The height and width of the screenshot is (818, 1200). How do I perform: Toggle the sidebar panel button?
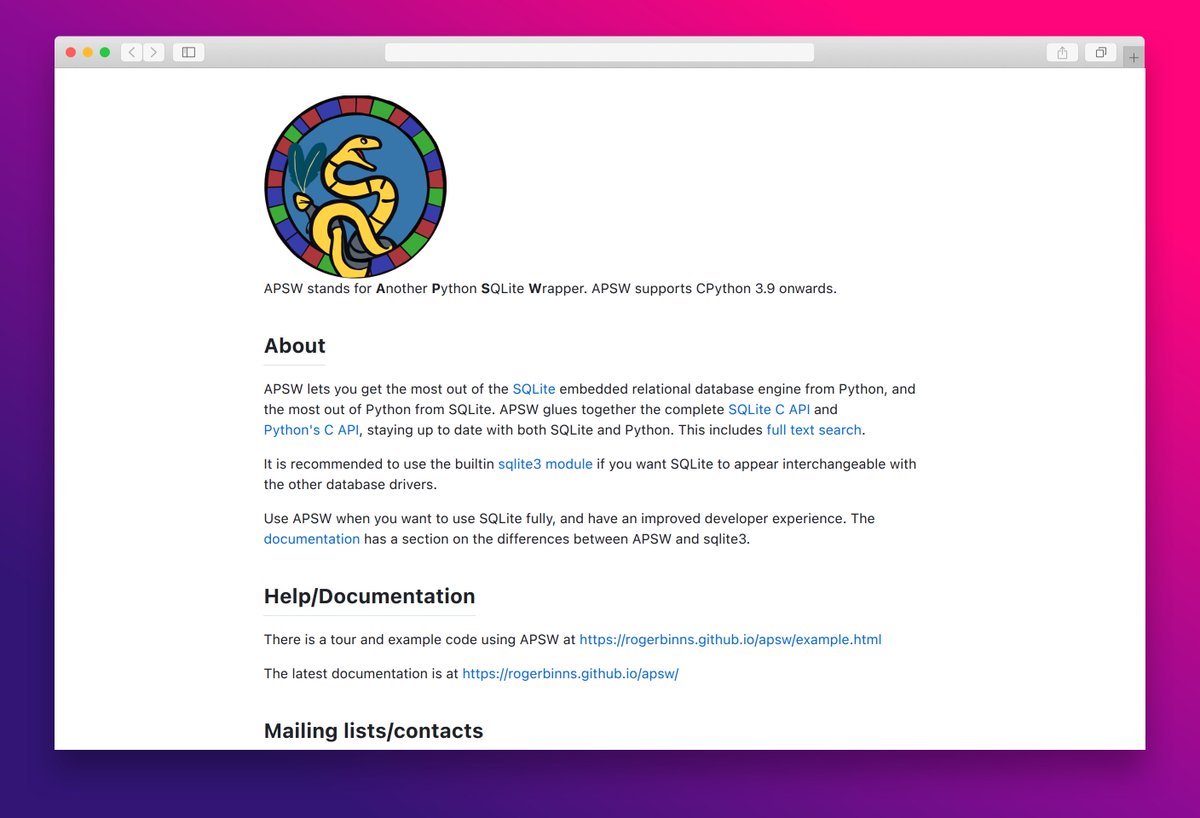coord(188,52)
